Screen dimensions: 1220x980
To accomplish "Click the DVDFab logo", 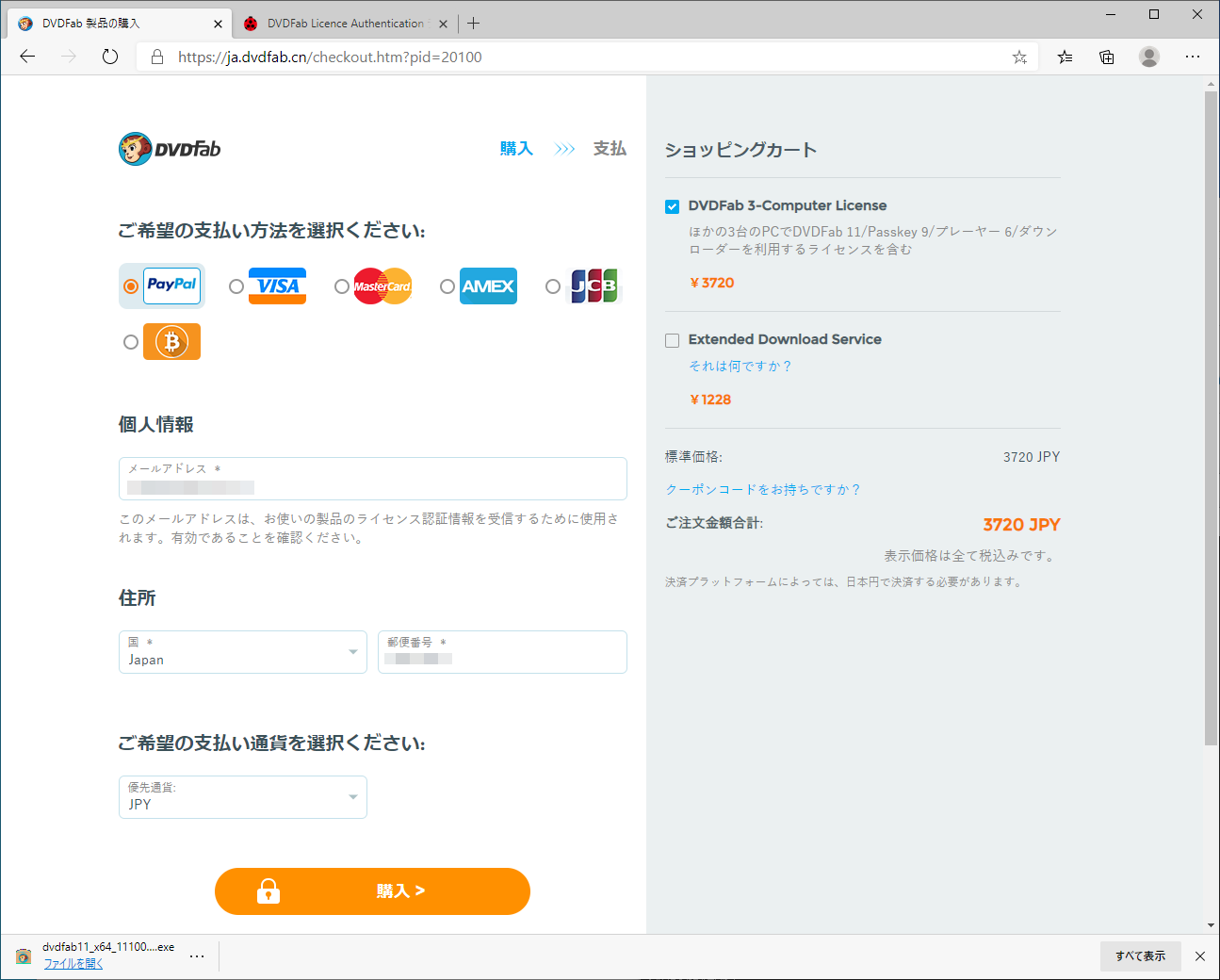I will [170, 149].
